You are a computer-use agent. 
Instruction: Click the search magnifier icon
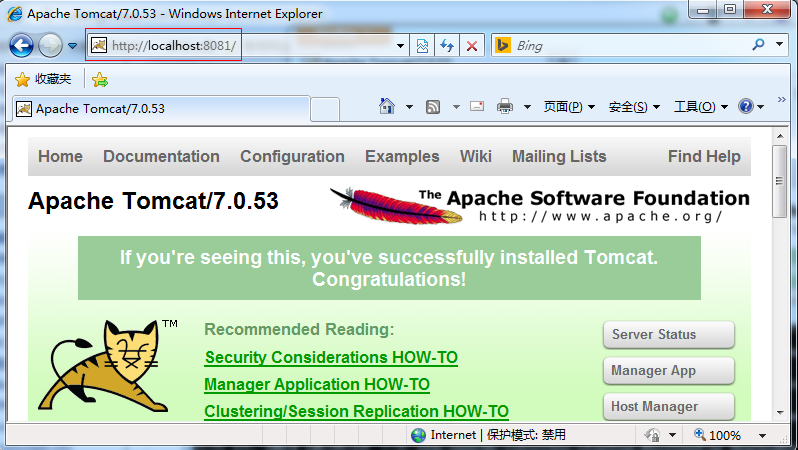point(758,45)
